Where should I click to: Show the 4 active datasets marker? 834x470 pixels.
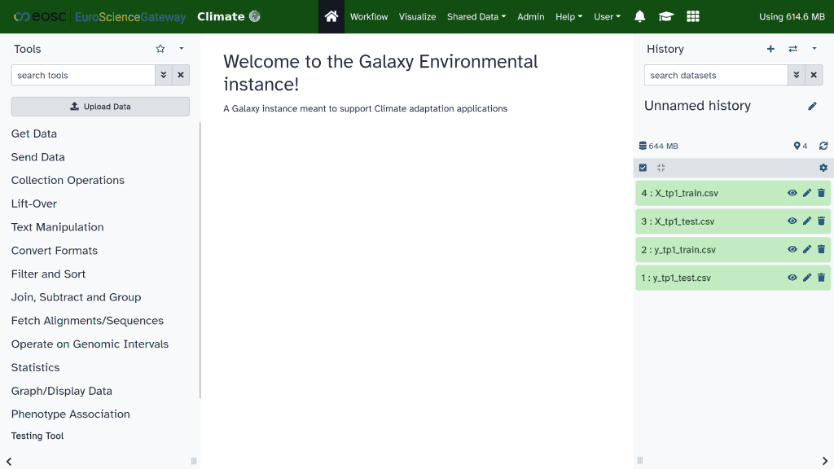800,146
